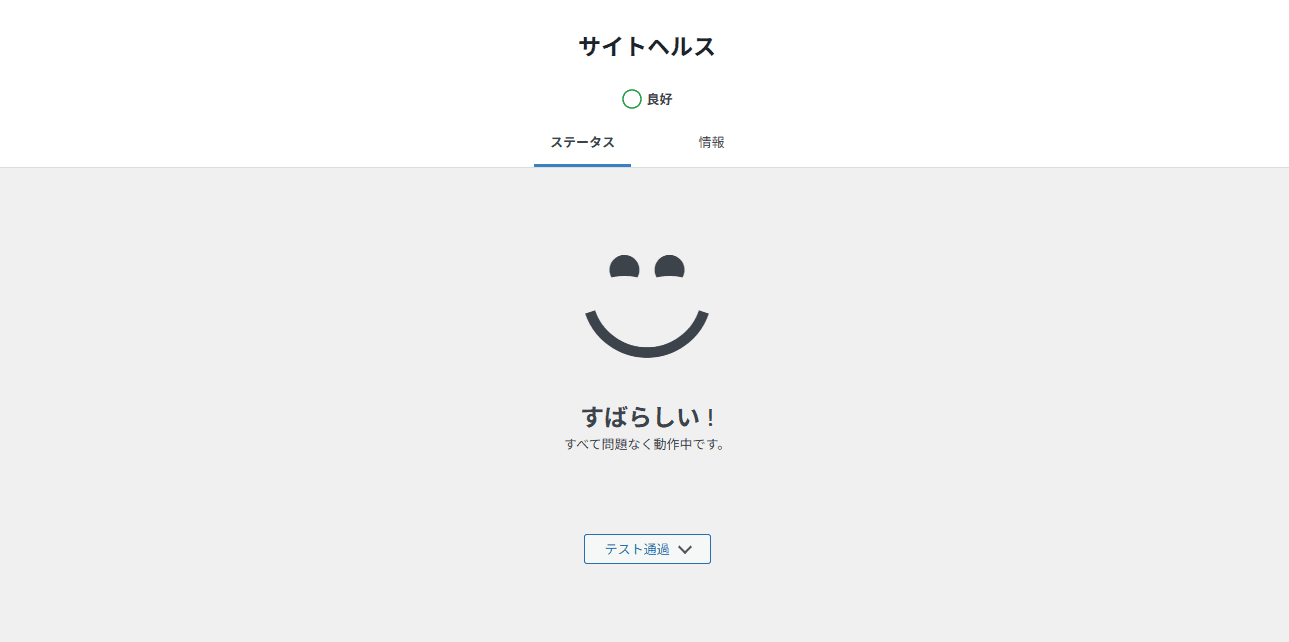This screenshot has height=642, width=1289.
Task: Click the テスト通過 button label text
Action: (637, 549)
